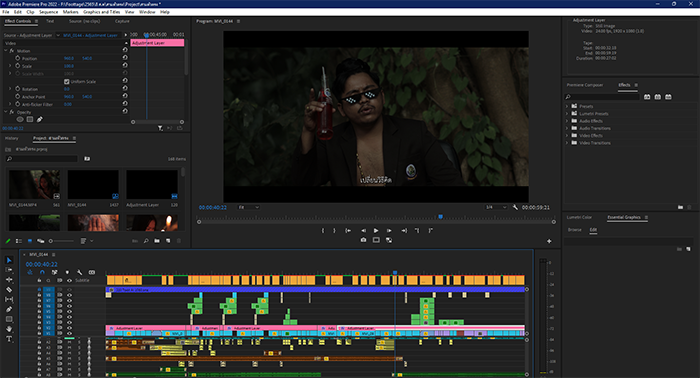700x378 pixels.
Task: Switch to Premiere Composer tab
Action: 585,85
